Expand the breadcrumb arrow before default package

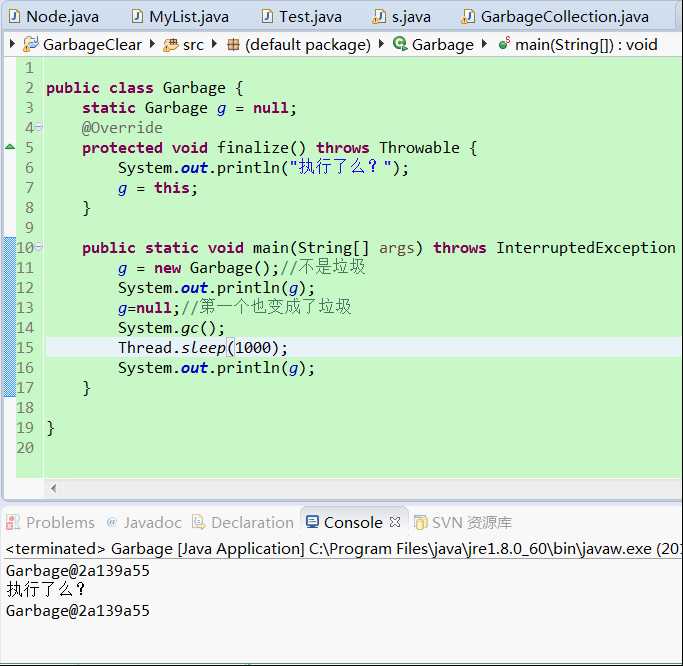(x=214, y=44)
